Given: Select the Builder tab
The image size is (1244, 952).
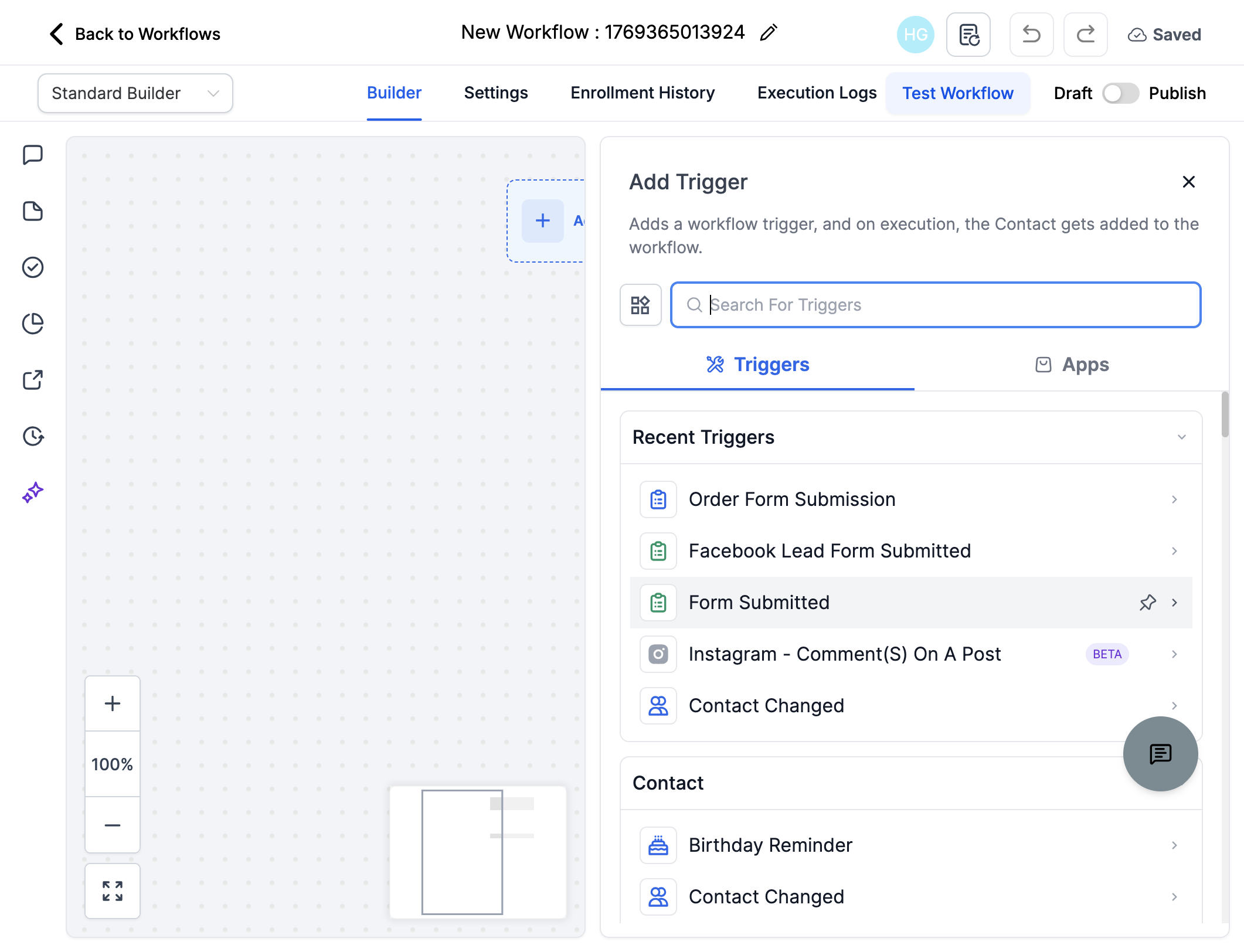Looking at the screenshot, I should (394, 93).
